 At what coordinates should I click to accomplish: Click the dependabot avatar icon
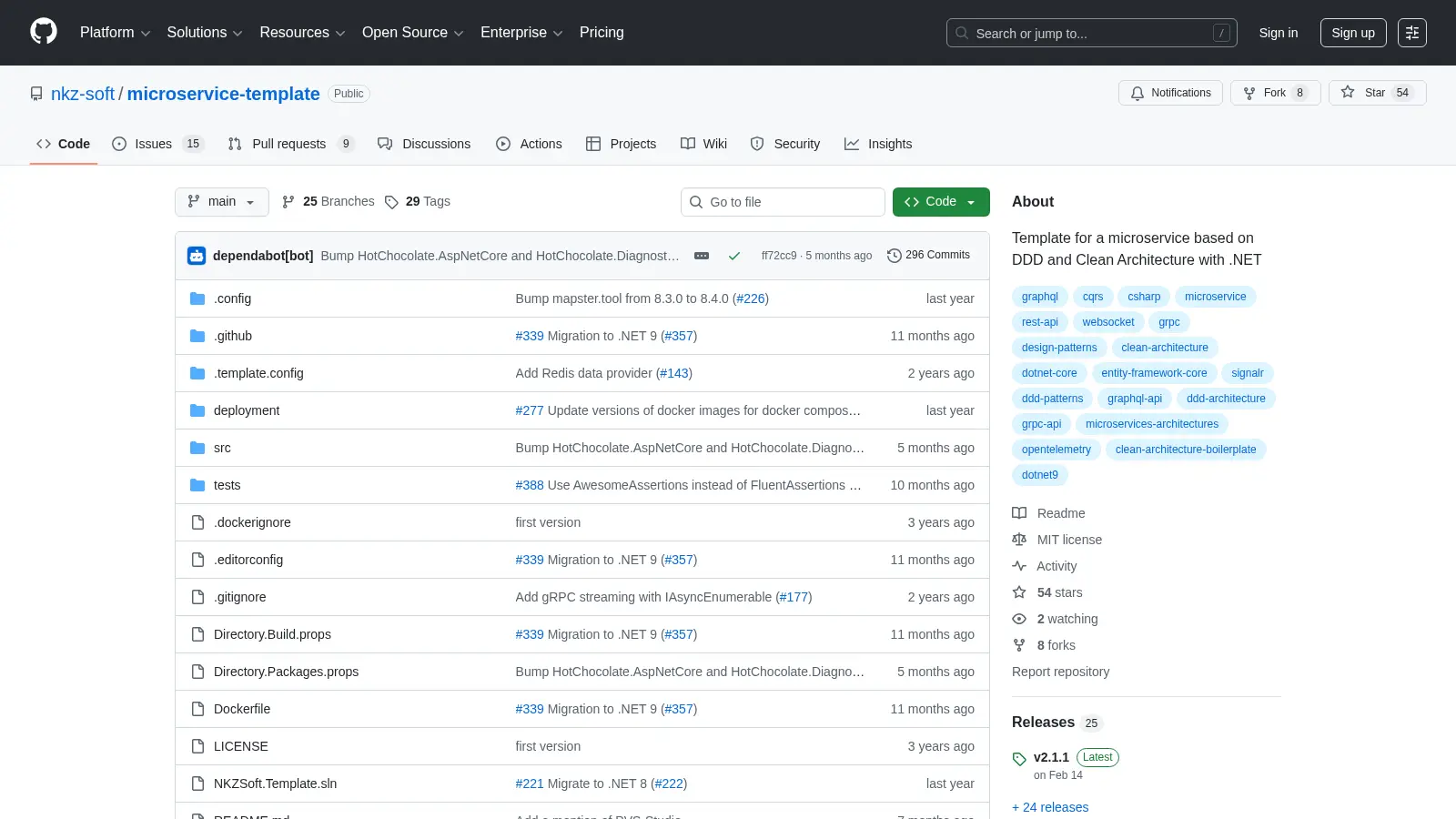pyautogui.click(x=197, y=256)
